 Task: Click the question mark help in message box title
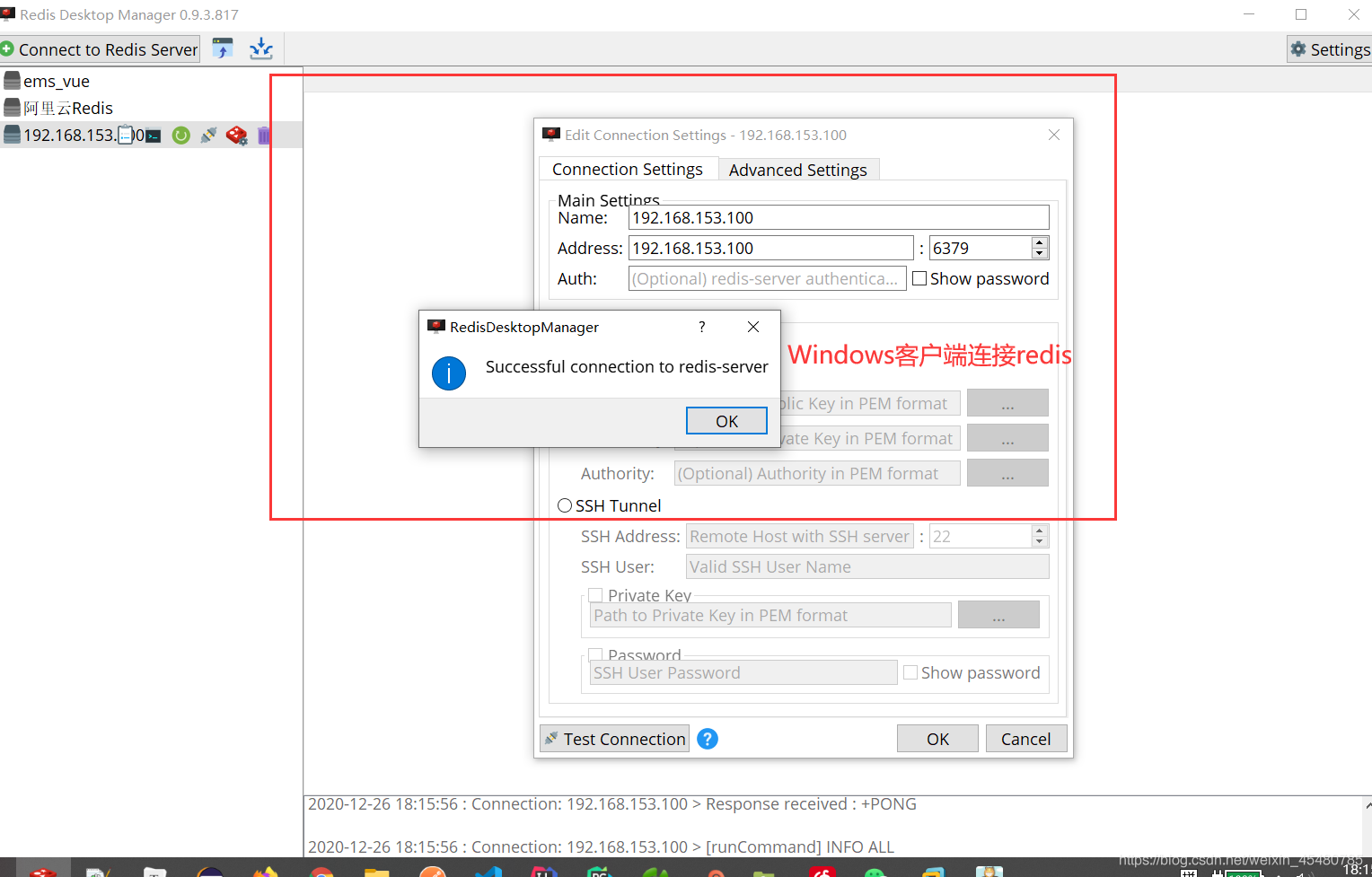click(x=702, y=327)
